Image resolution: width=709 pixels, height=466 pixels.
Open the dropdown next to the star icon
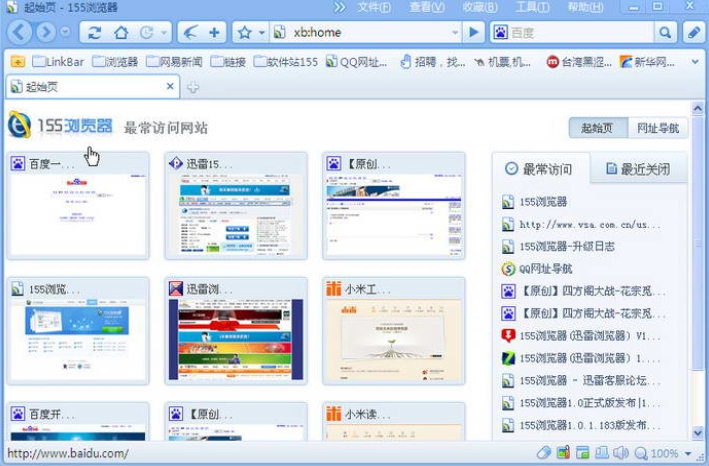(261, 33)
